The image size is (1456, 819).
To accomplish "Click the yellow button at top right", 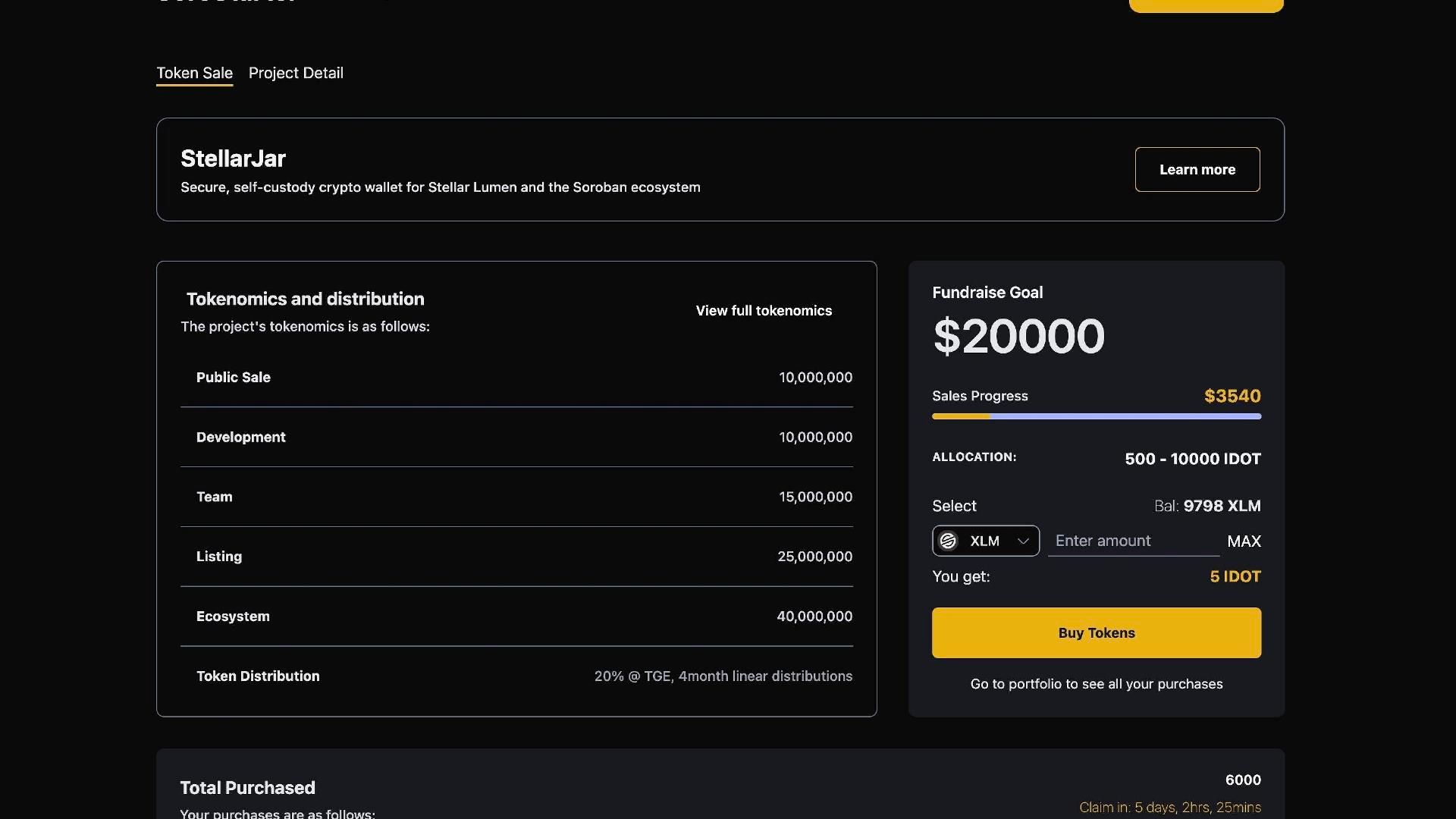I will pos(1205,5).
